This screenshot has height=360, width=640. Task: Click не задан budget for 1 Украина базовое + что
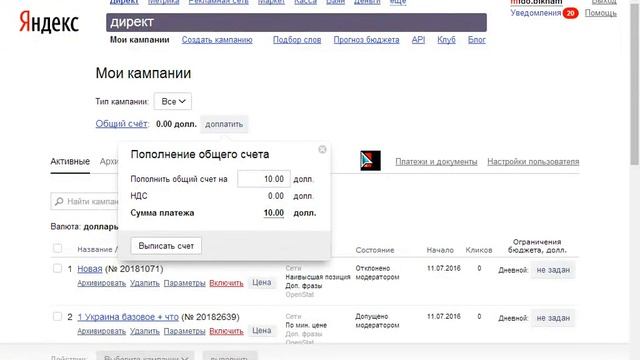pyautogui.click(x=553, y=318)
